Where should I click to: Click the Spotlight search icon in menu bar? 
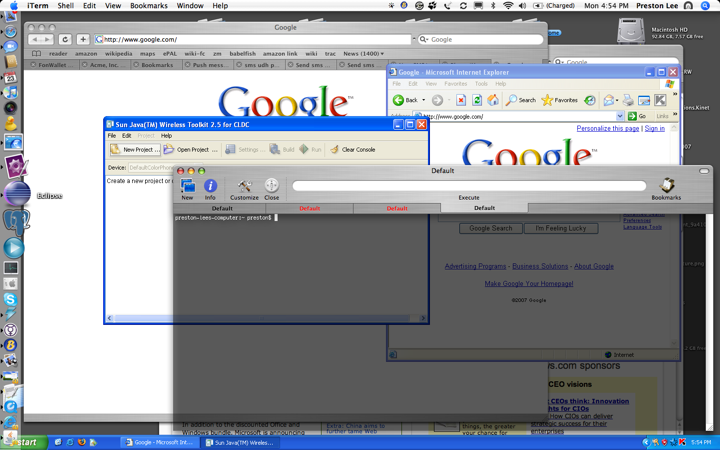[x=705, y=6]
